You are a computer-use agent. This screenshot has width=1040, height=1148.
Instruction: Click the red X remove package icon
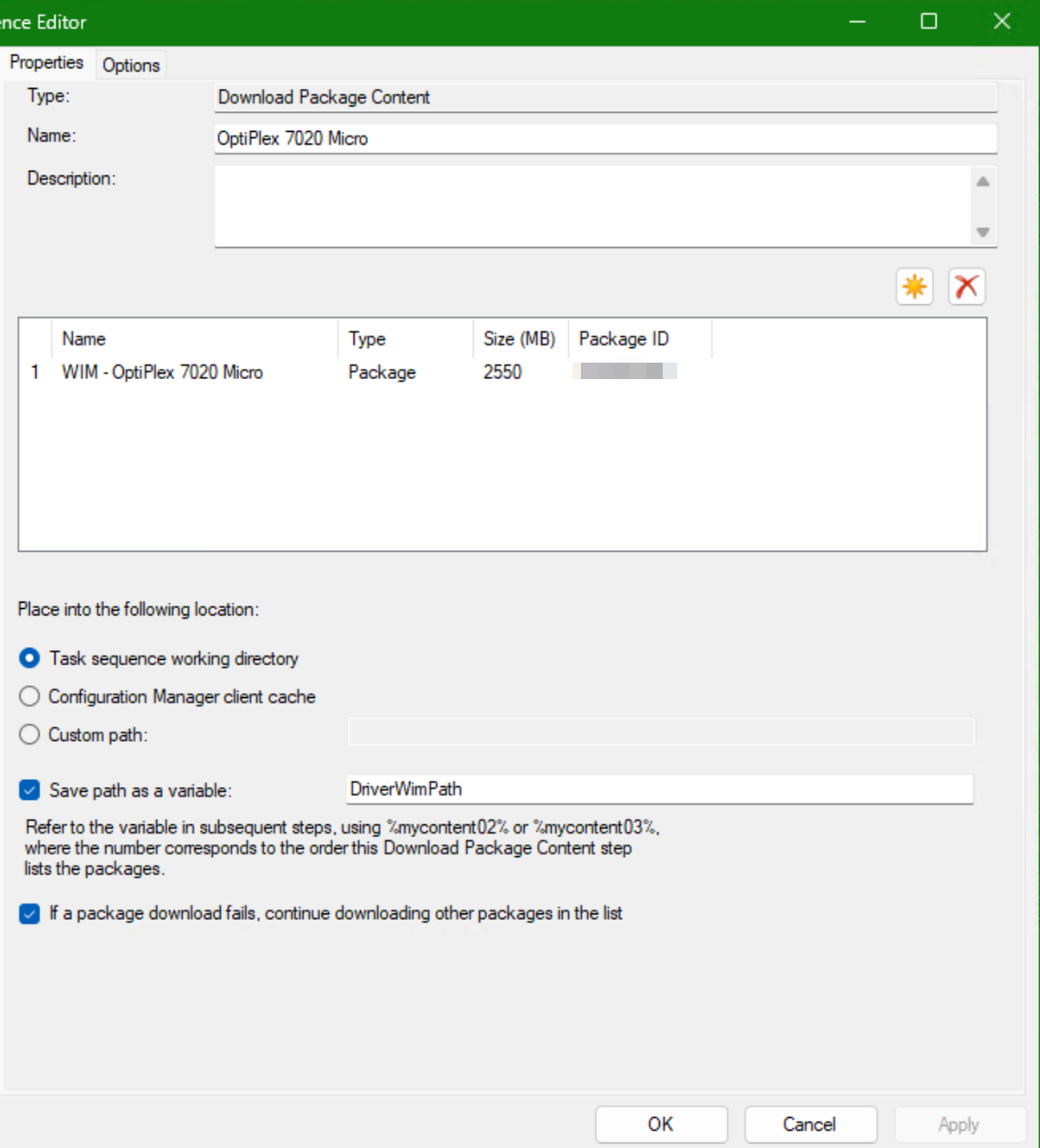coord(966,287)
